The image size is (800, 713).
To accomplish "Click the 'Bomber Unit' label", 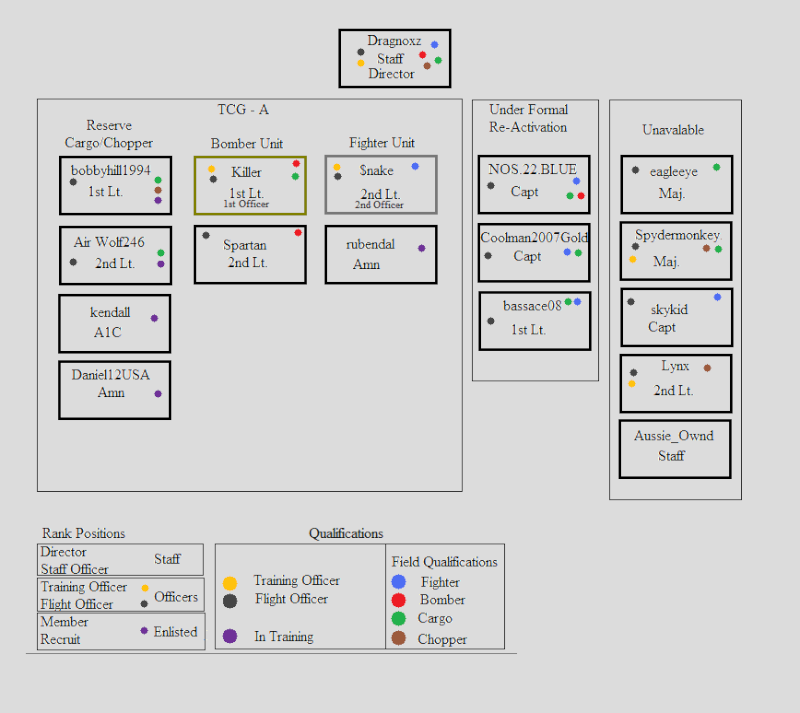I will 246,143.
